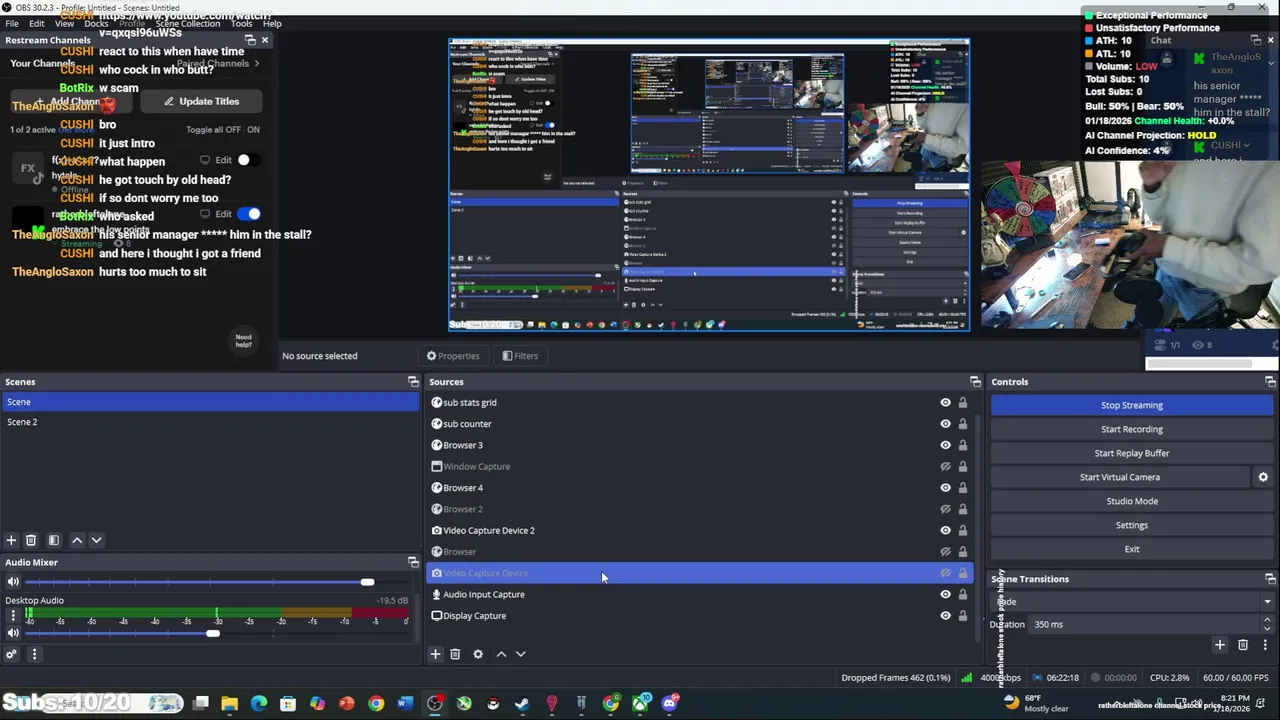This screenshot has width=1280, height=720.
Task: Click Start Recording button
Action: tap(1132, 429)
